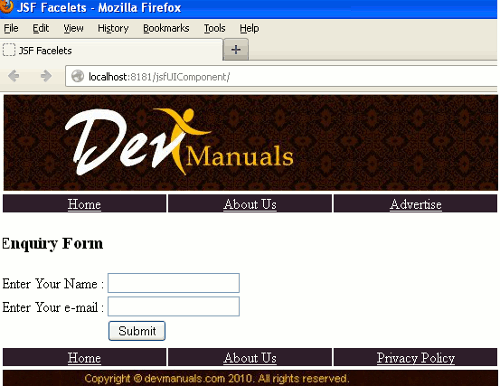Open the Bookmarks menu
This screenshot has width=500, height=386.
coord(166,28)
